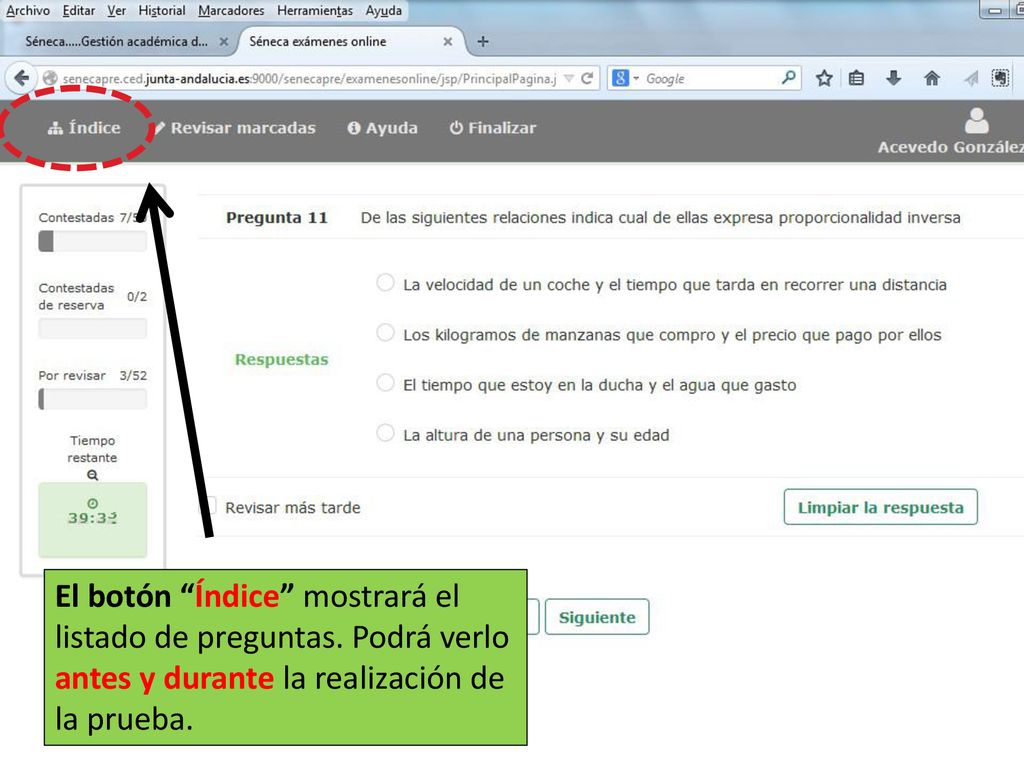The image size is (1024, 768).
Task: Select answer about shower time and water
Action: tap(385, 383)
